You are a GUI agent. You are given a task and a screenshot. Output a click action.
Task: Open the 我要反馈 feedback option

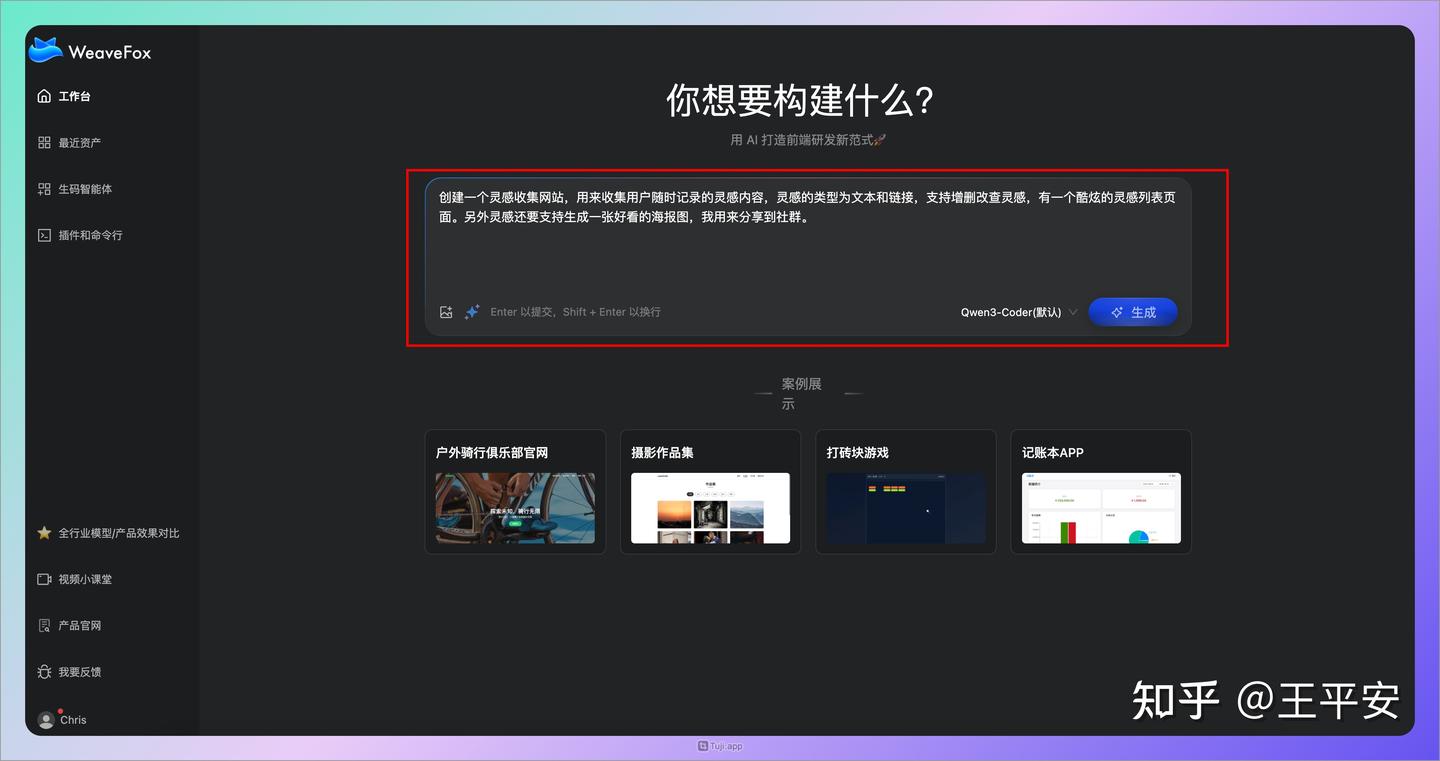coord(78,671)
